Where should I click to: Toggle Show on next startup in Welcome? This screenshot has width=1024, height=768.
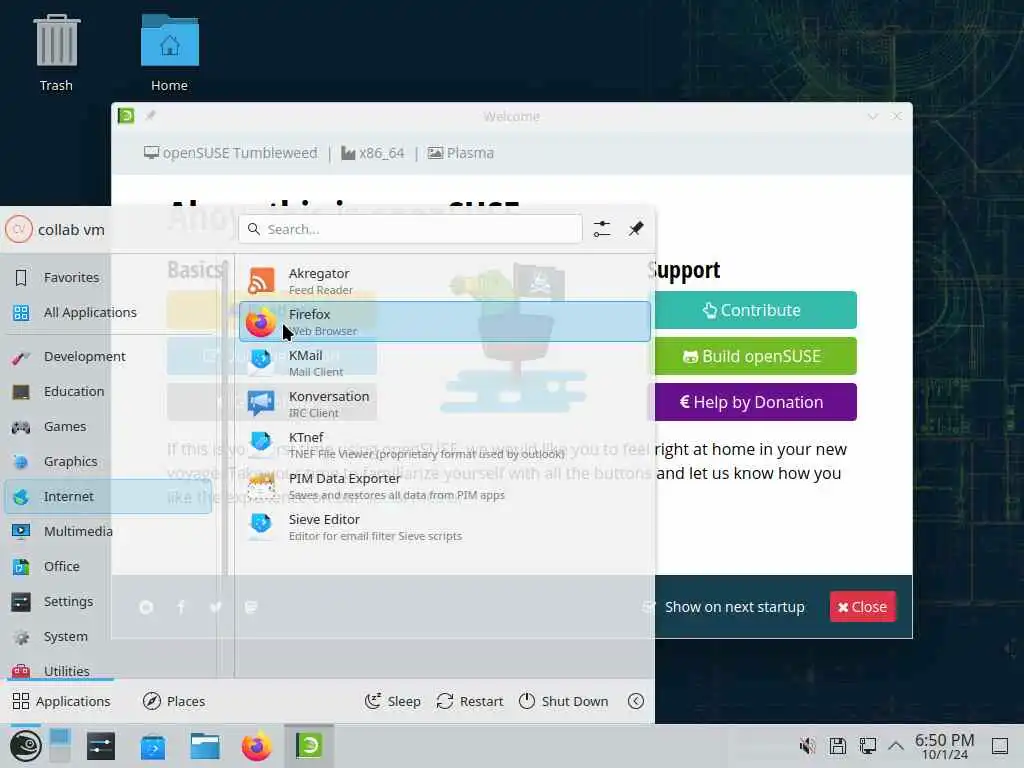724,607
